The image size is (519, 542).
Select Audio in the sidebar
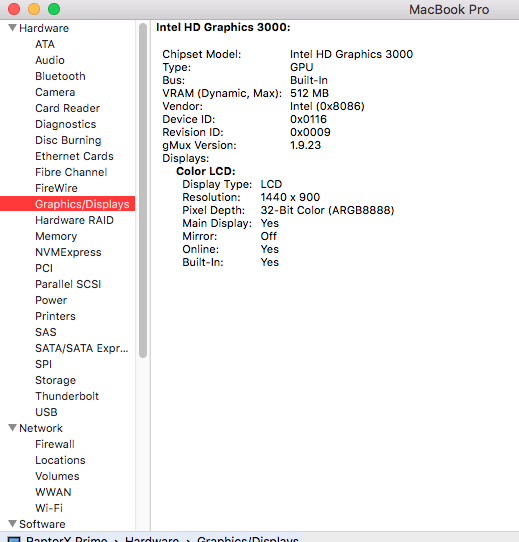(x=50, y=60)
